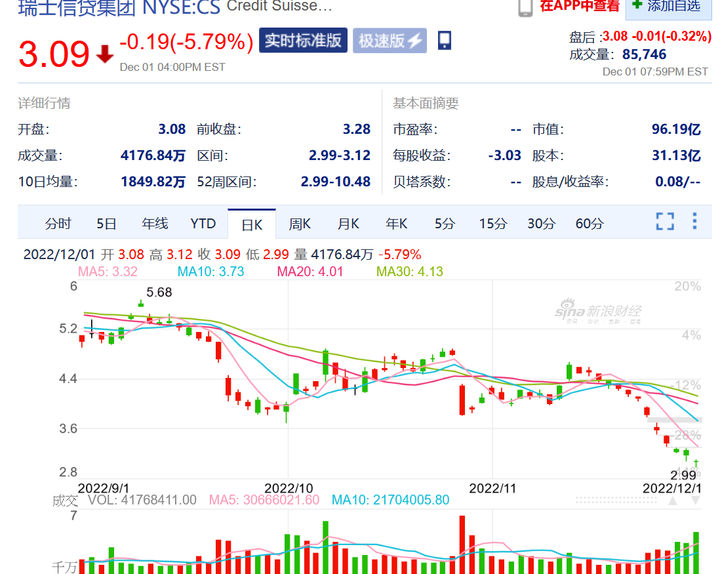Click the MA10: 3.73 legend label
720x574 pixels.
pyautogui.click(x=211, y=271)
